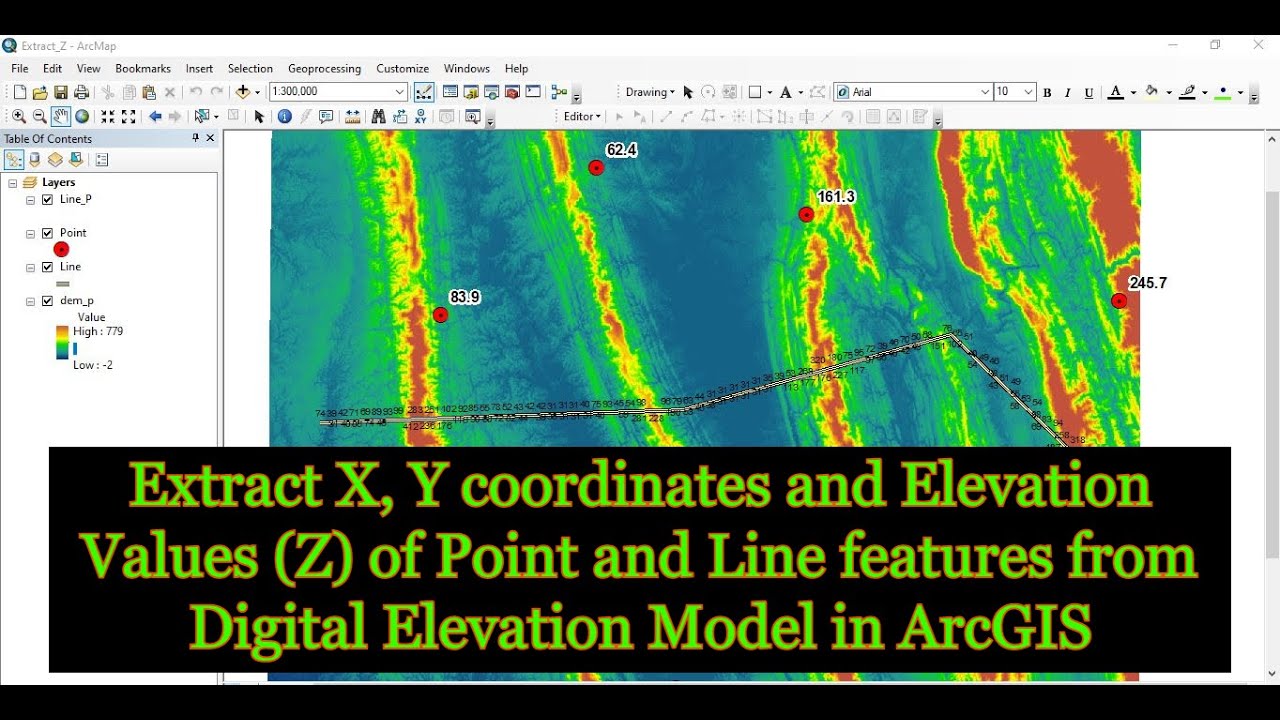
Task: Click the fill color bucket
Action: (x=1152, y=93)
